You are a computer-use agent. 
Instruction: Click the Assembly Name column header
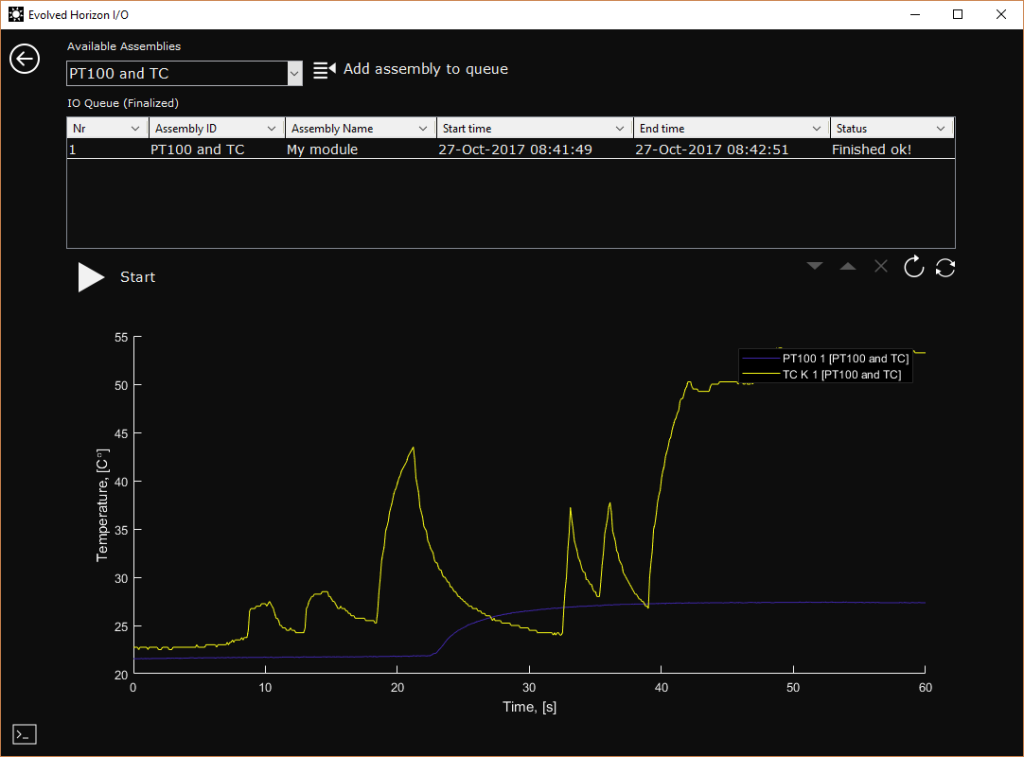(350, 129)
